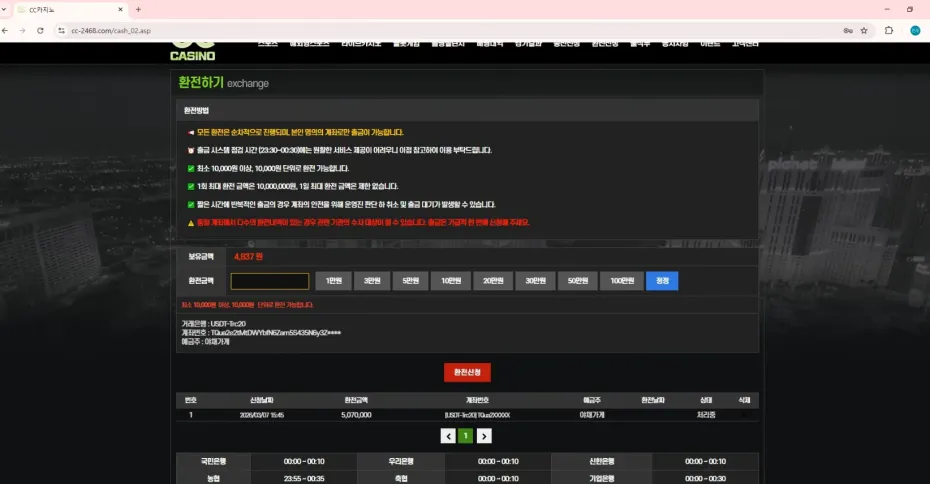930x484 pixels.
Task: Choose the 1만원 amount button
Action: point(334,281)
